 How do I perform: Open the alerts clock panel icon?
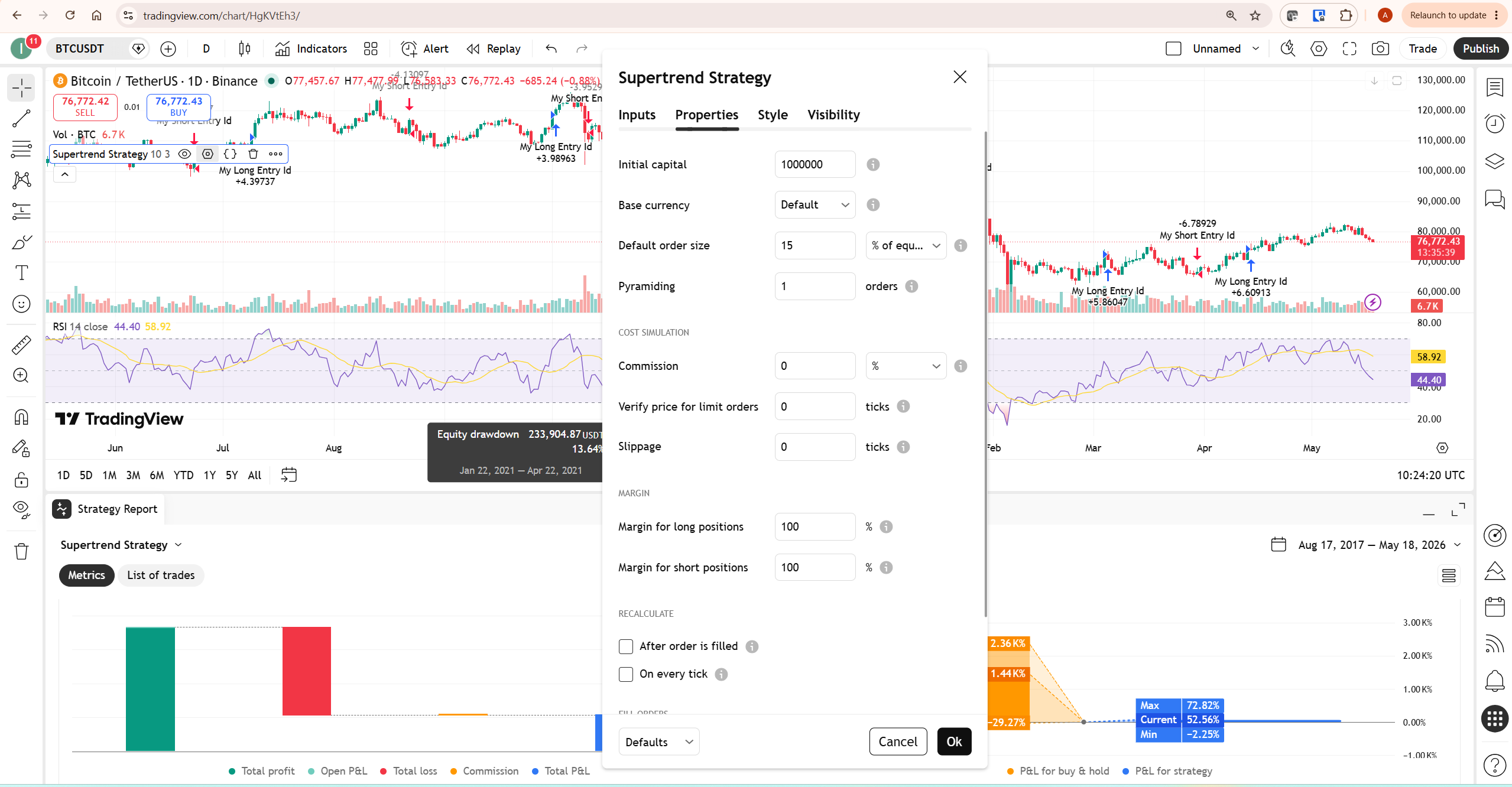point(1495,123)
